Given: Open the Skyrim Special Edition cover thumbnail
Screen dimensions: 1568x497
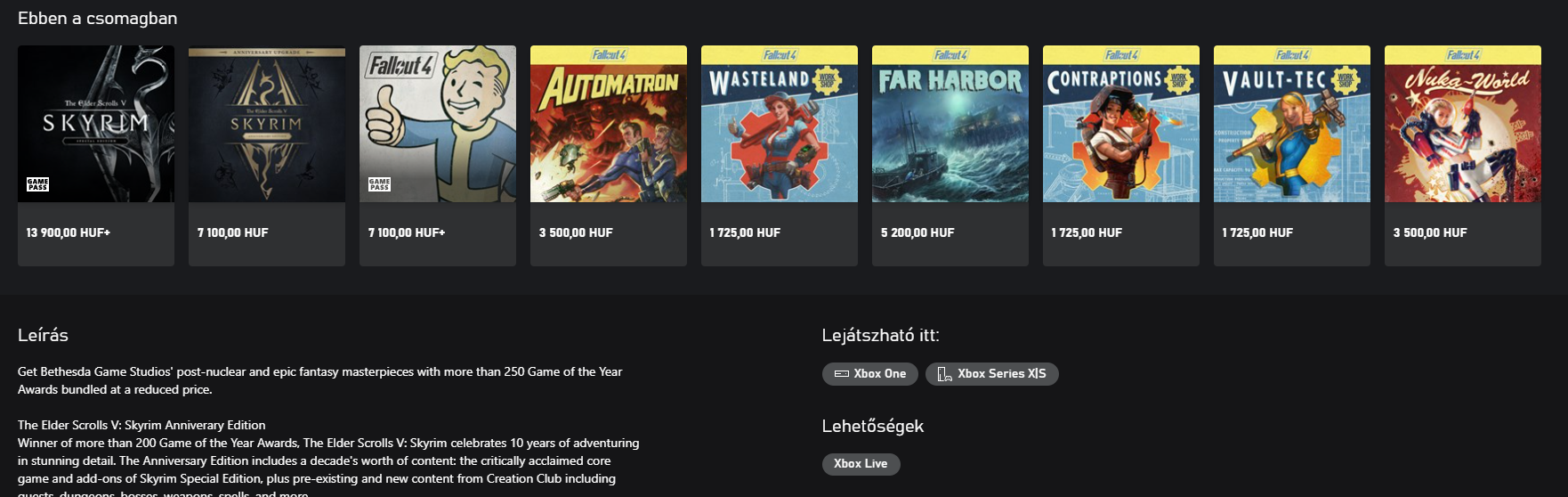Looking at the screenshot, I should click(x=96, y=124).
